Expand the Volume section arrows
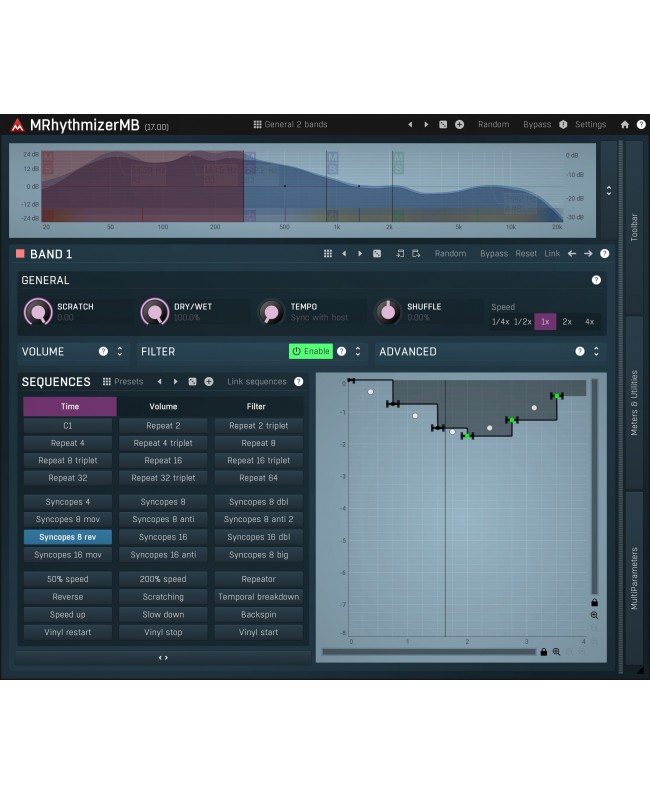This screenshot has height=794, width=650. click(x=119, y=351)
